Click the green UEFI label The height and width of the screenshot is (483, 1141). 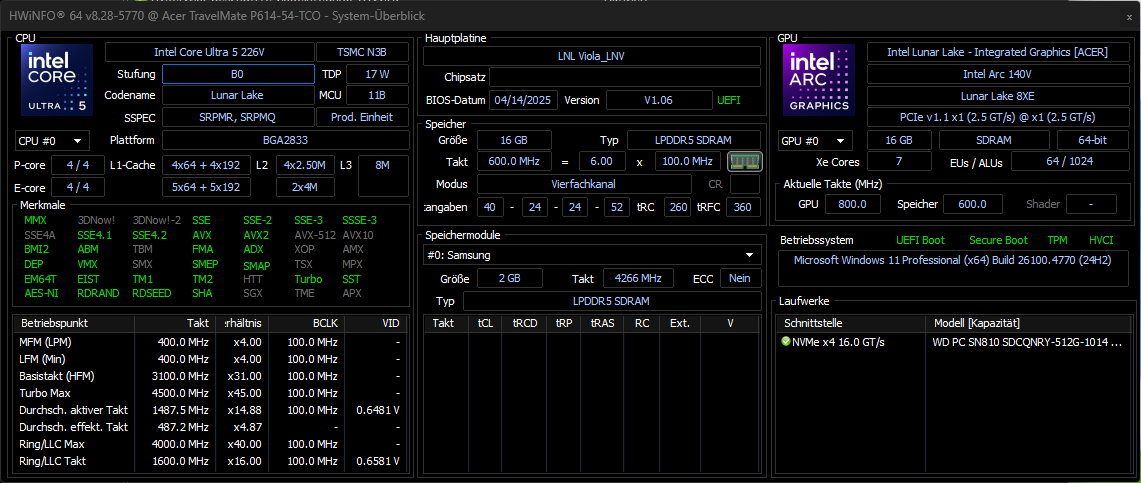click(729, 100)
